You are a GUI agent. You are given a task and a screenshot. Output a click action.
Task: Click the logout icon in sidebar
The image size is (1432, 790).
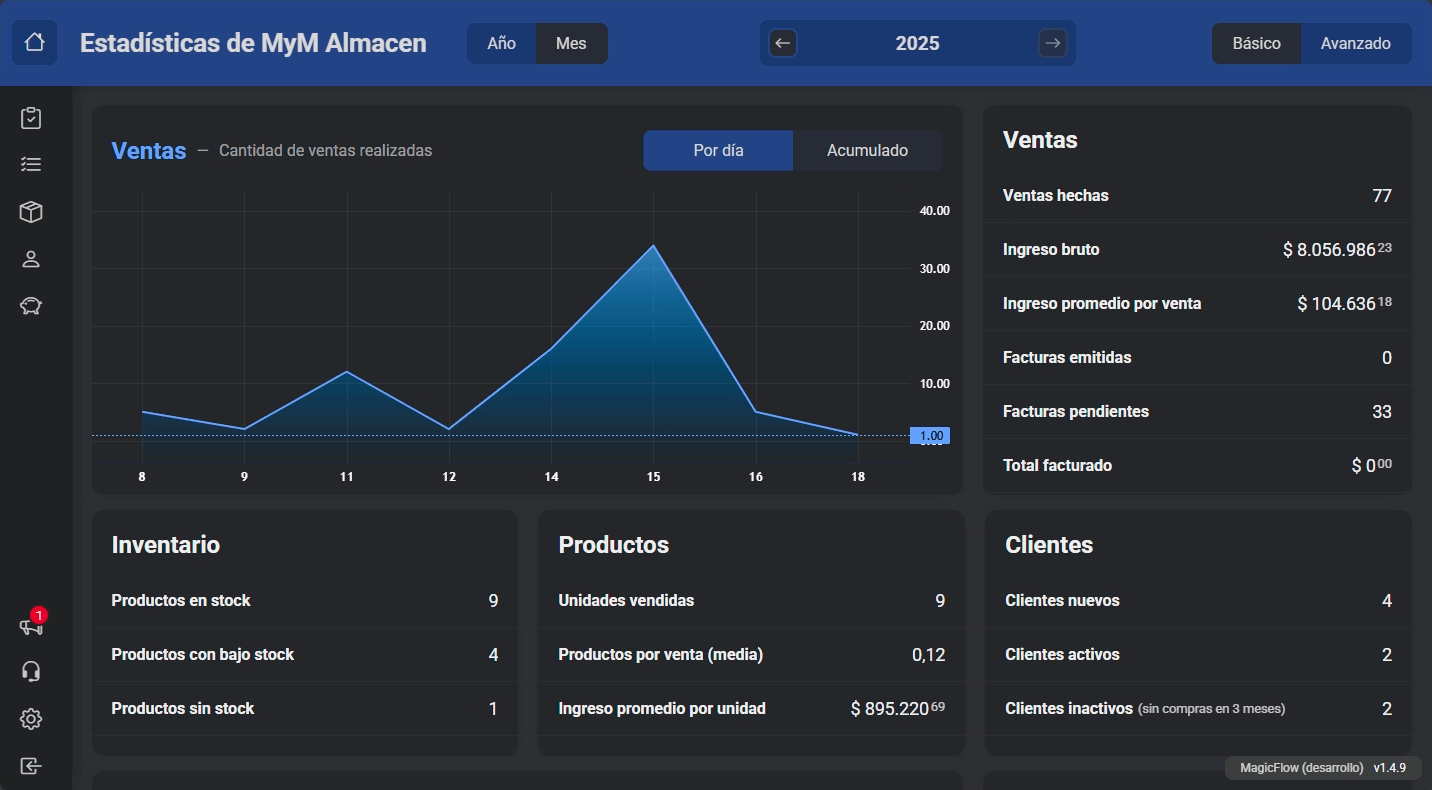pos(31,766)
